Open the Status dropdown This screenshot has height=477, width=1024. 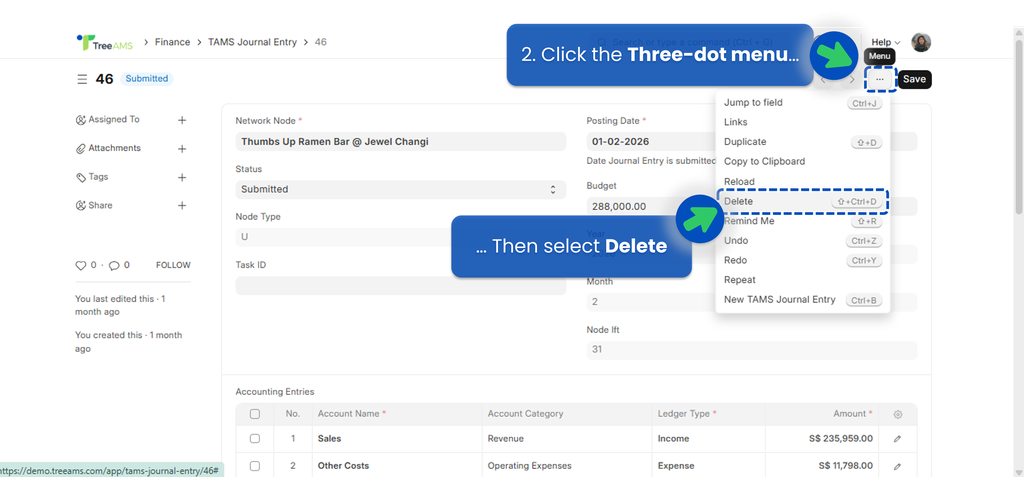pyautogui.click(x=398, y=189)
